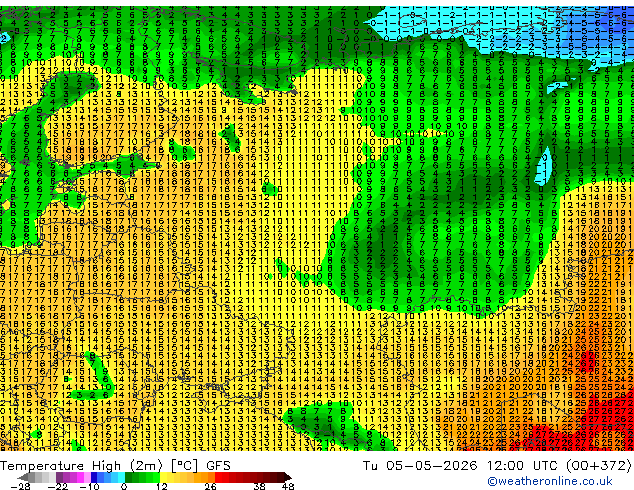Click the cyan swatch next to 0
Screen dimensions: 634x490
(121, 477)
